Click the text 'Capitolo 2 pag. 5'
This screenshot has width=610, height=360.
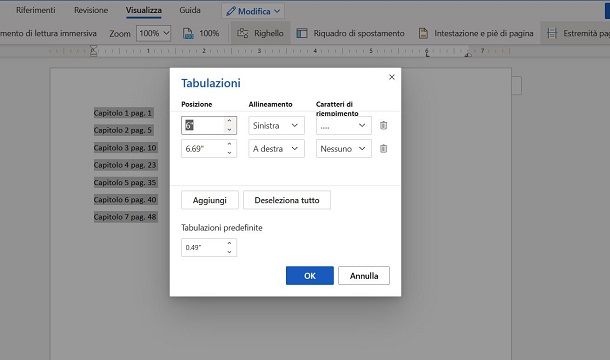123,130
